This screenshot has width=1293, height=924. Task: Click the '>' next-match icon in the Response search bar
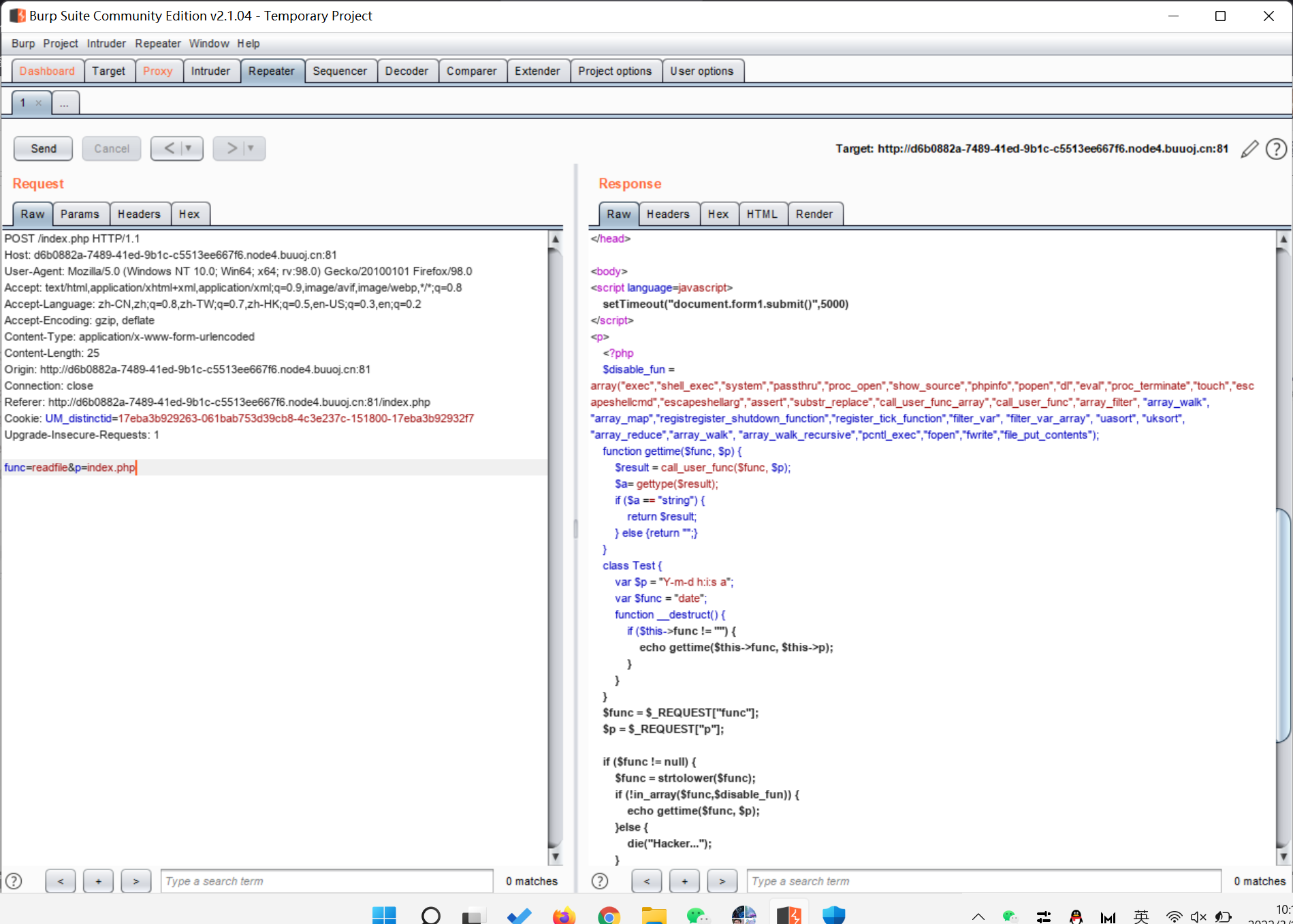click(722, 880)
